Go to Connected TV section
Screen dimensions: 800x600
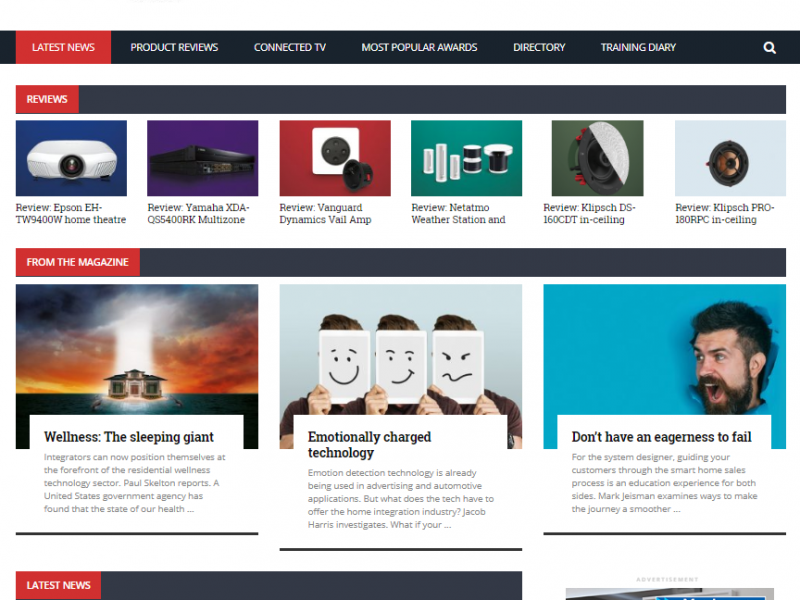[x=290, y=47]
